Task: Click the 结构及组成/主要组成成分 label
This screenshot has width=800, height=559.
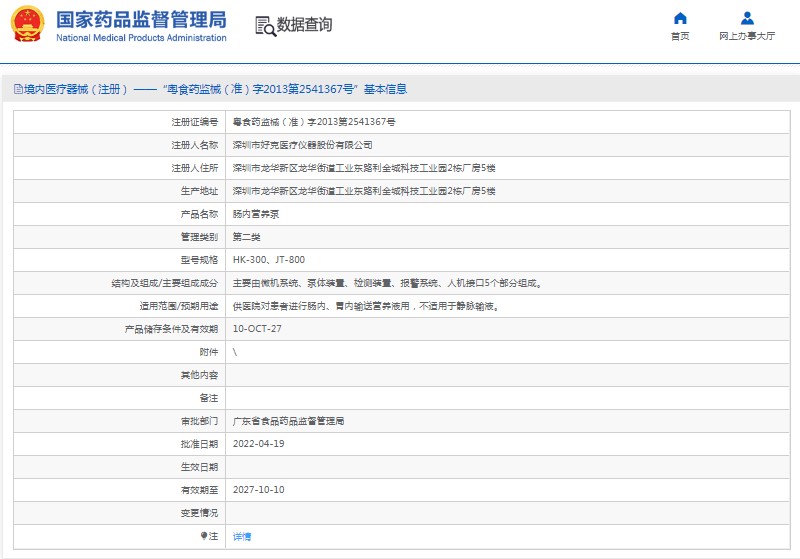Action: click(x=165, y=283)
